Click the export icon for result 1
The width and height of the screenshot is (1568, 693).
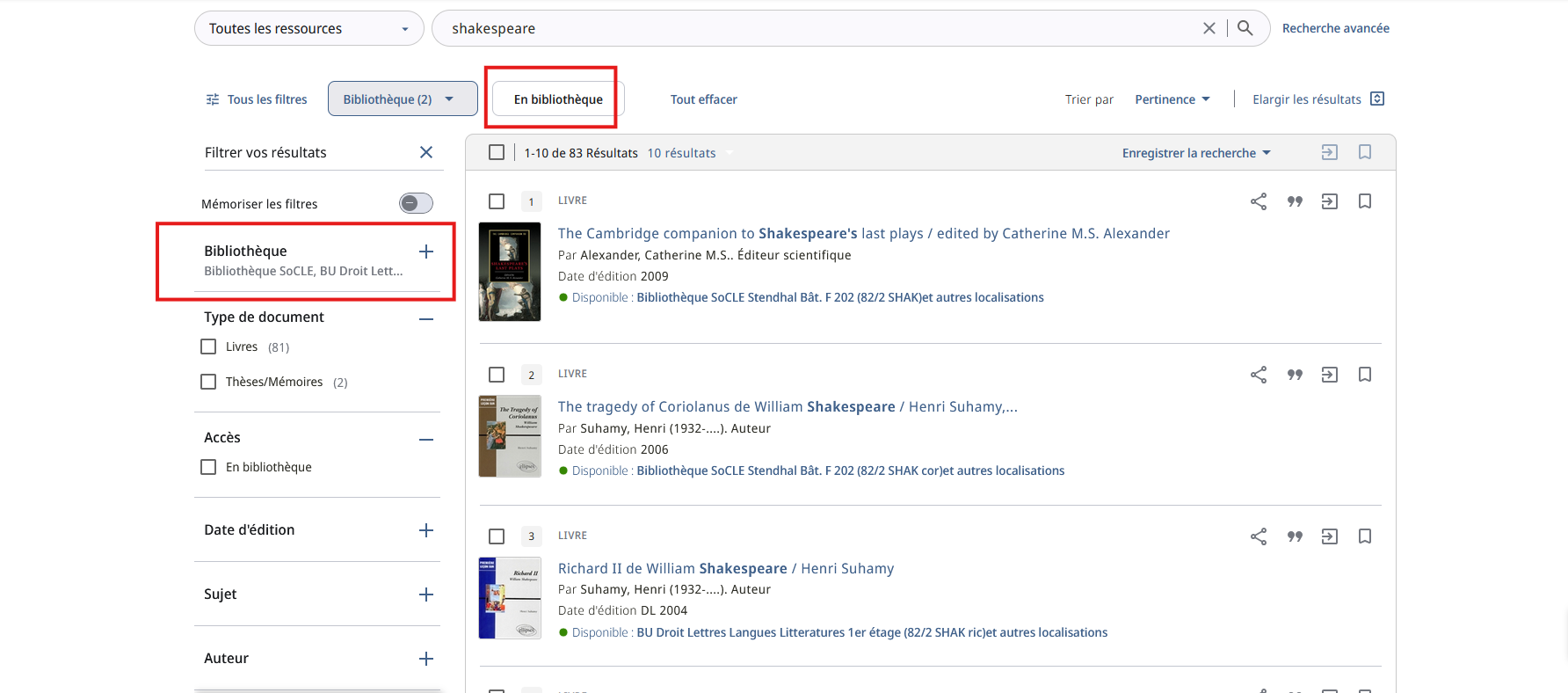1330,201
